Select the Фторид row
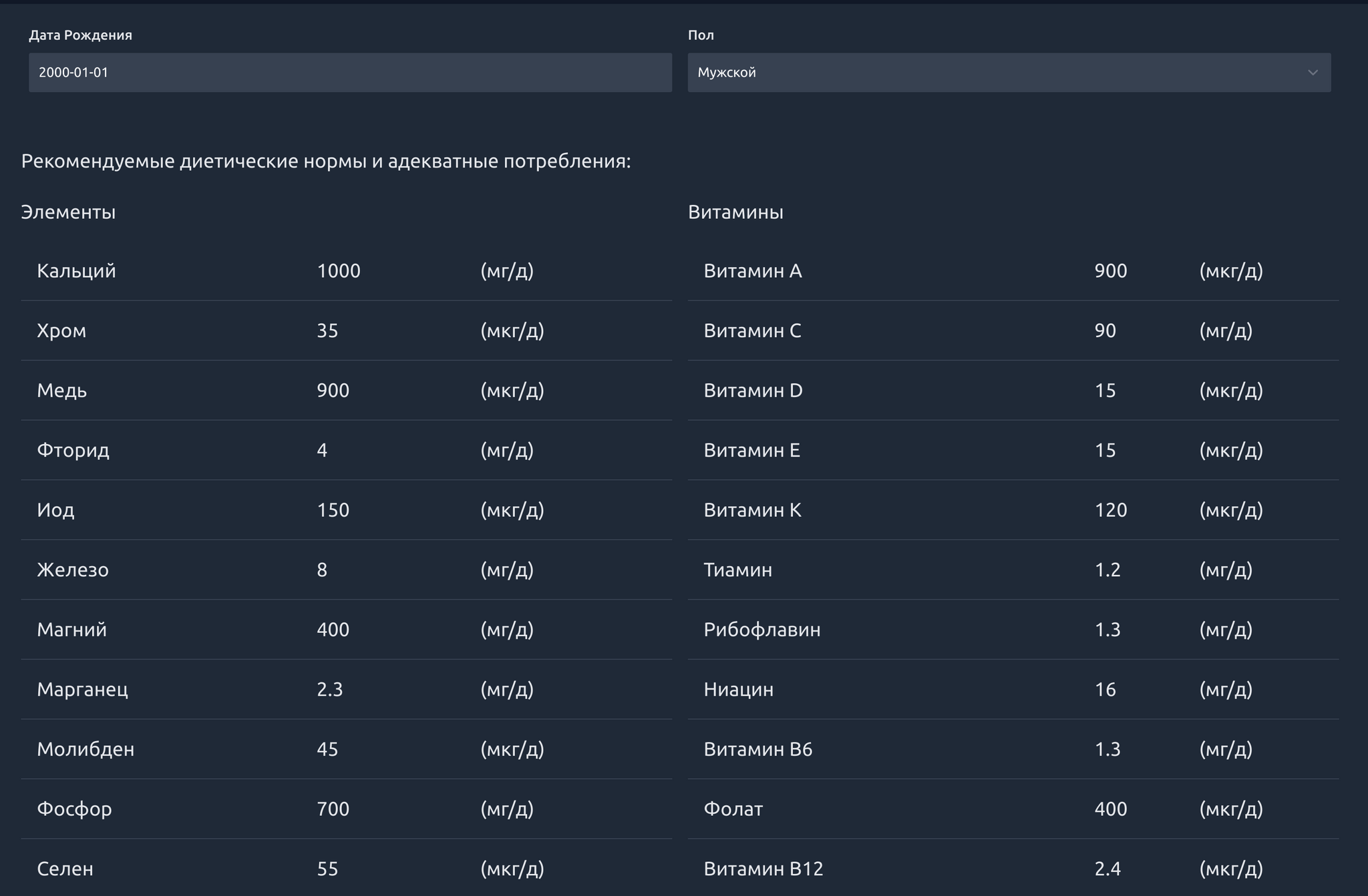The width and height of the screenshot is (1368, 896). click(73, 450)
